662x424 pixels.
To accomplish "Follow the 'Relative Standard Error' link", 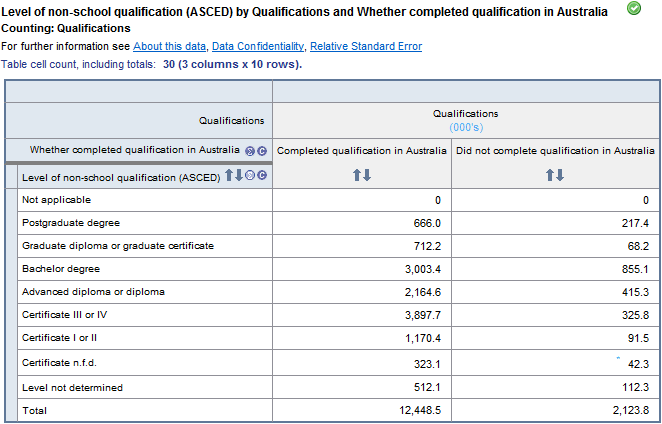I will pos(366,47).
